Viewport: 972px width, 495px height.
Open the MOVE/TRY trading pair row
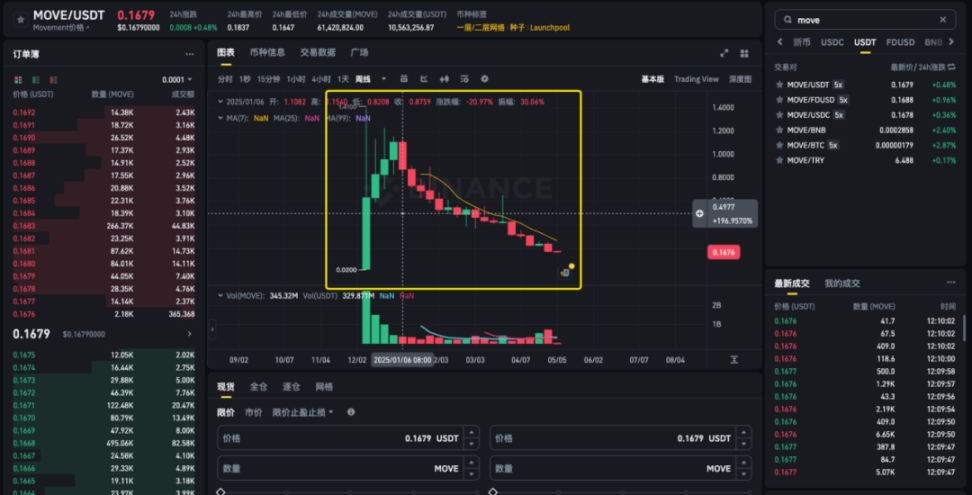[x=865, y=160]
